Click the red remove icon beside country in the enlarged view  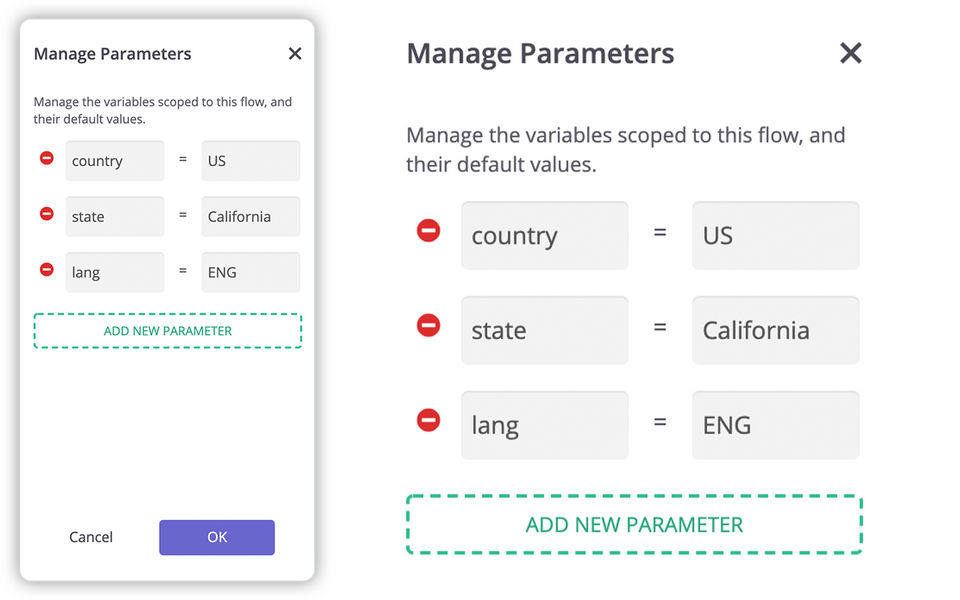(x=428, y=231)
